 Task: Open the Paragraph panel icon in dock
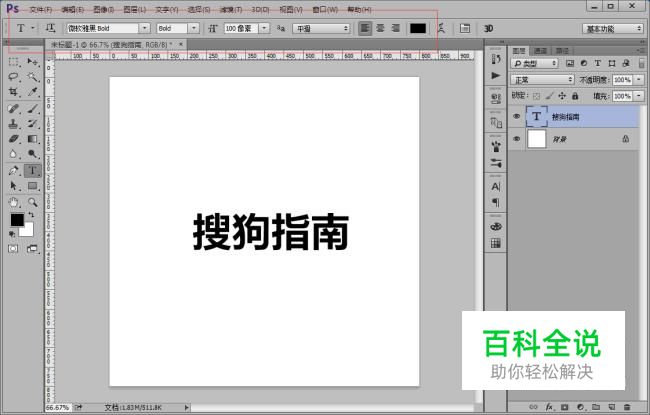(496, 203)
